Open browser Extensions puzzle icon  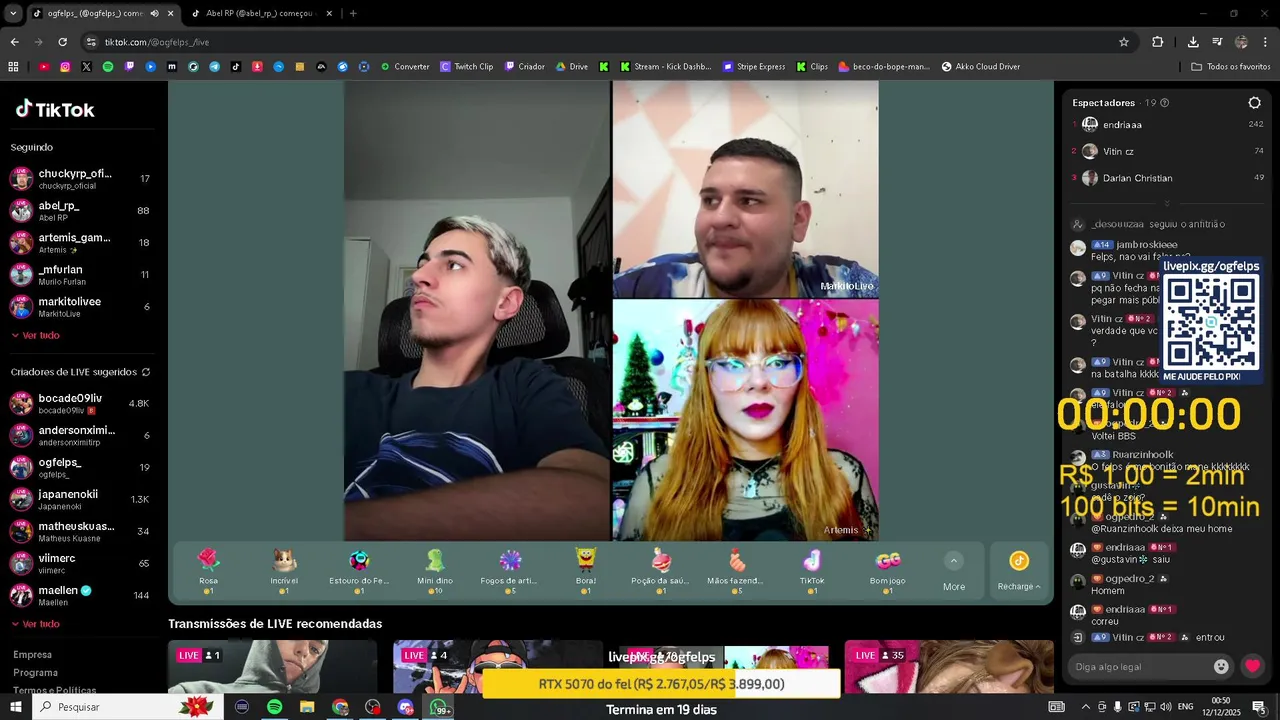click(1157, 42)
